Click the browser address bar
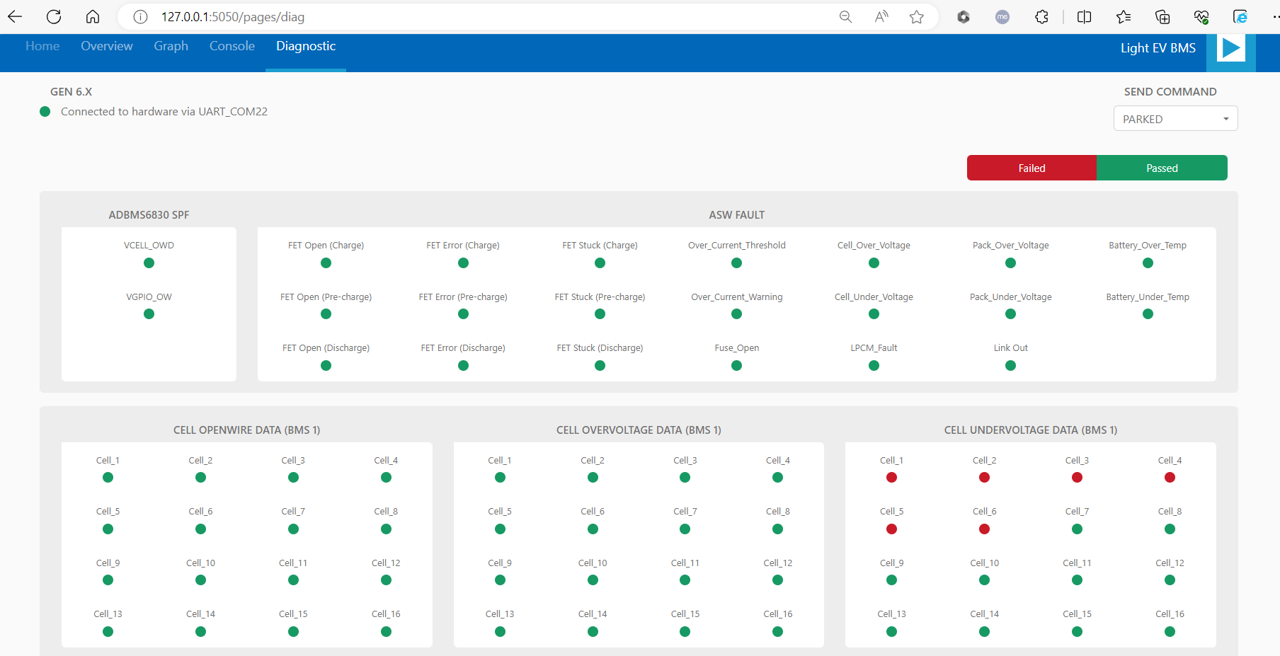Image resolution: width=1280 pixels, height=656 pixels. coord(400,16)
